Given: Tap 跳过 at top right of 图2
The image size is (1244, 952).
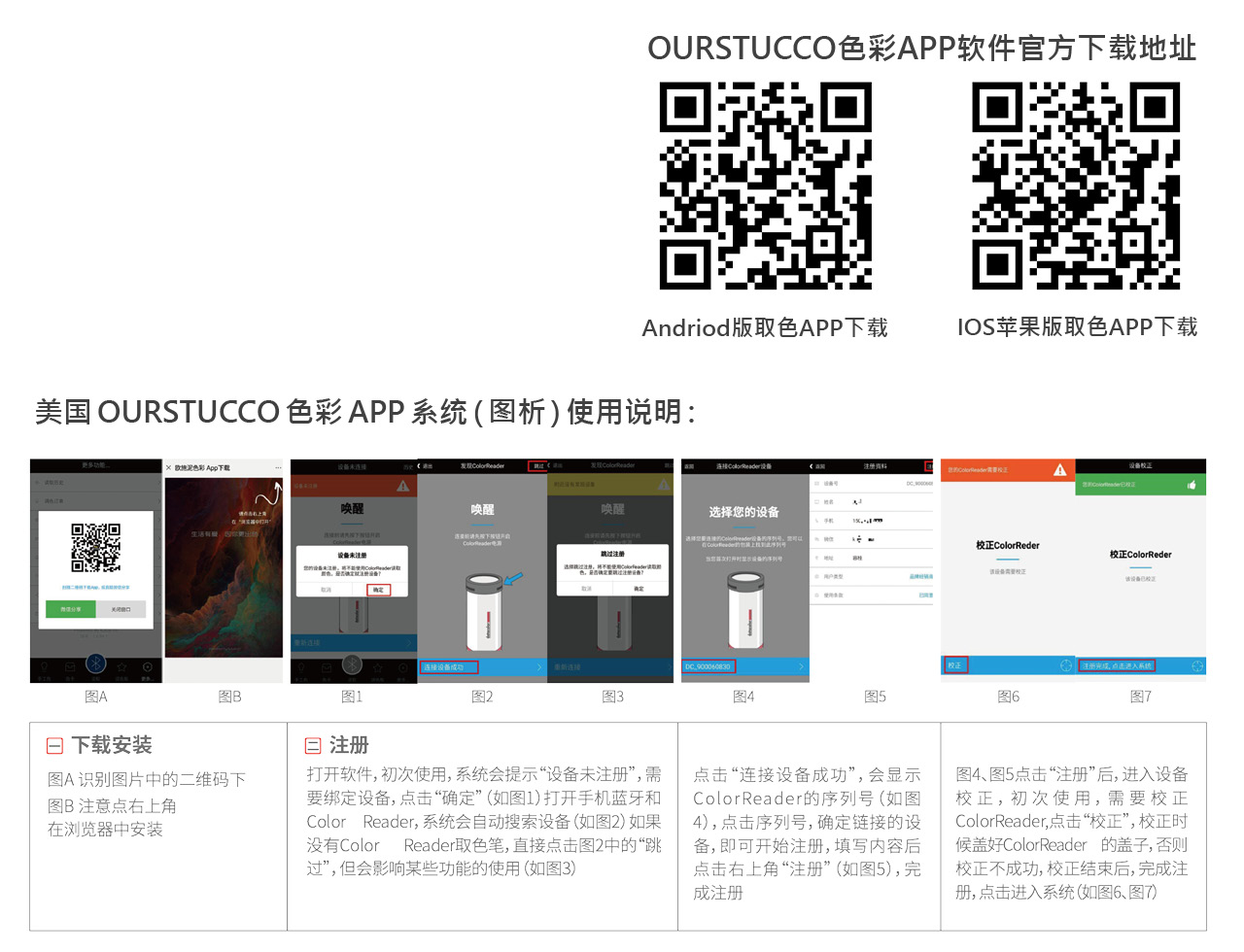Looking at the screenshot, I should [x=538, y=466].
